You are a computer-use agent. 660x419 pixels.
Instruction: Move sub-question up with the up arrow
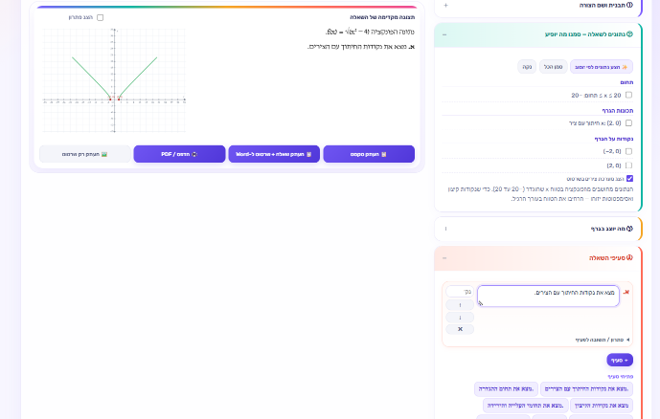(460, 305)
